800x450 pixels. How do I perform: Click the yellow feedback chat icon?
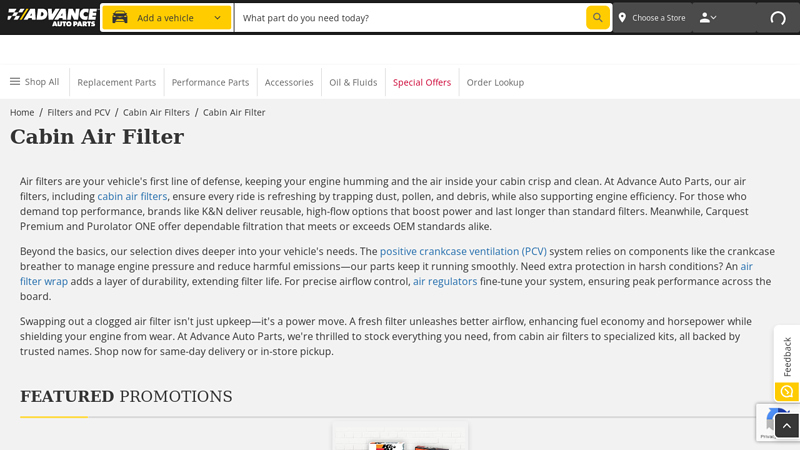click(786, 391)
